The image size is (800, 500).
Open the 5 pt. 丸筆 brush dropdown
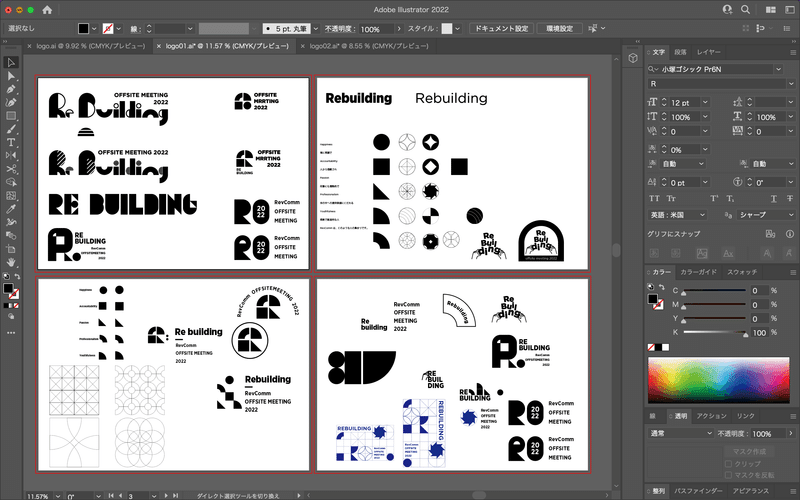[x=316, y=29]
